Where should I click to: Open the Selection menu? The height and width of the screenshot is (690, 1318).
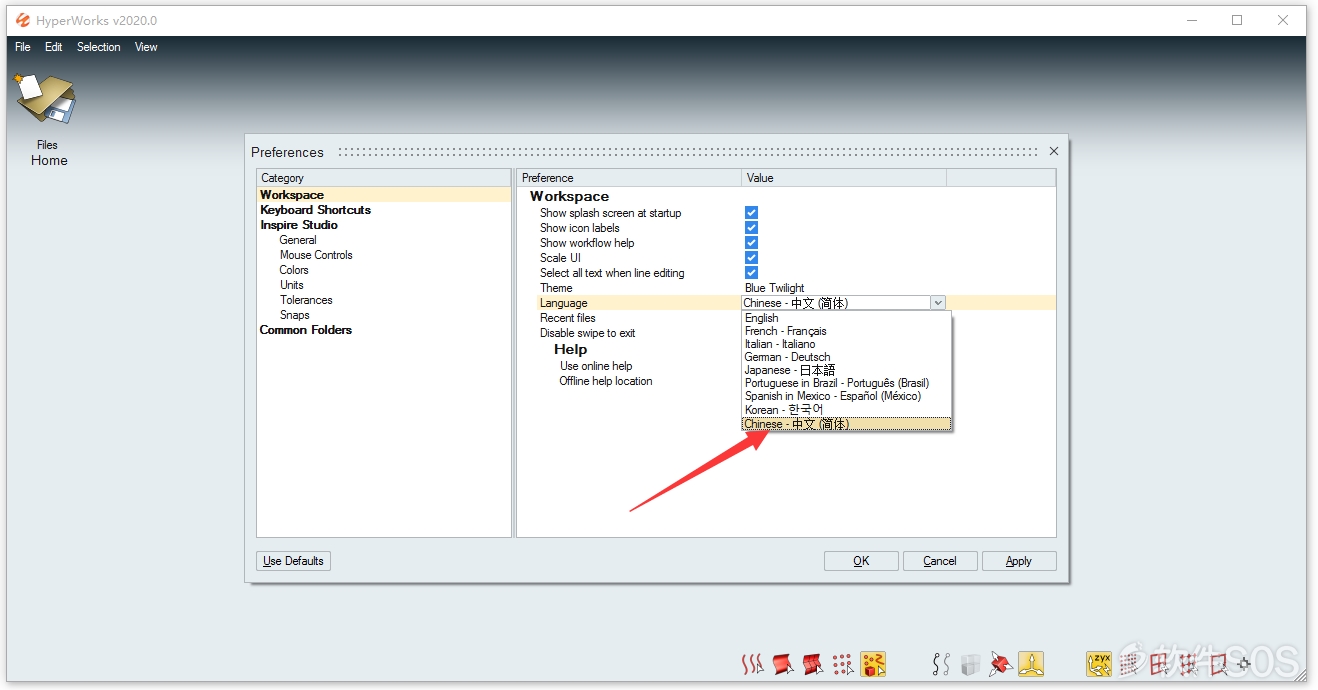pyautogui.click(x=99, y=47)
